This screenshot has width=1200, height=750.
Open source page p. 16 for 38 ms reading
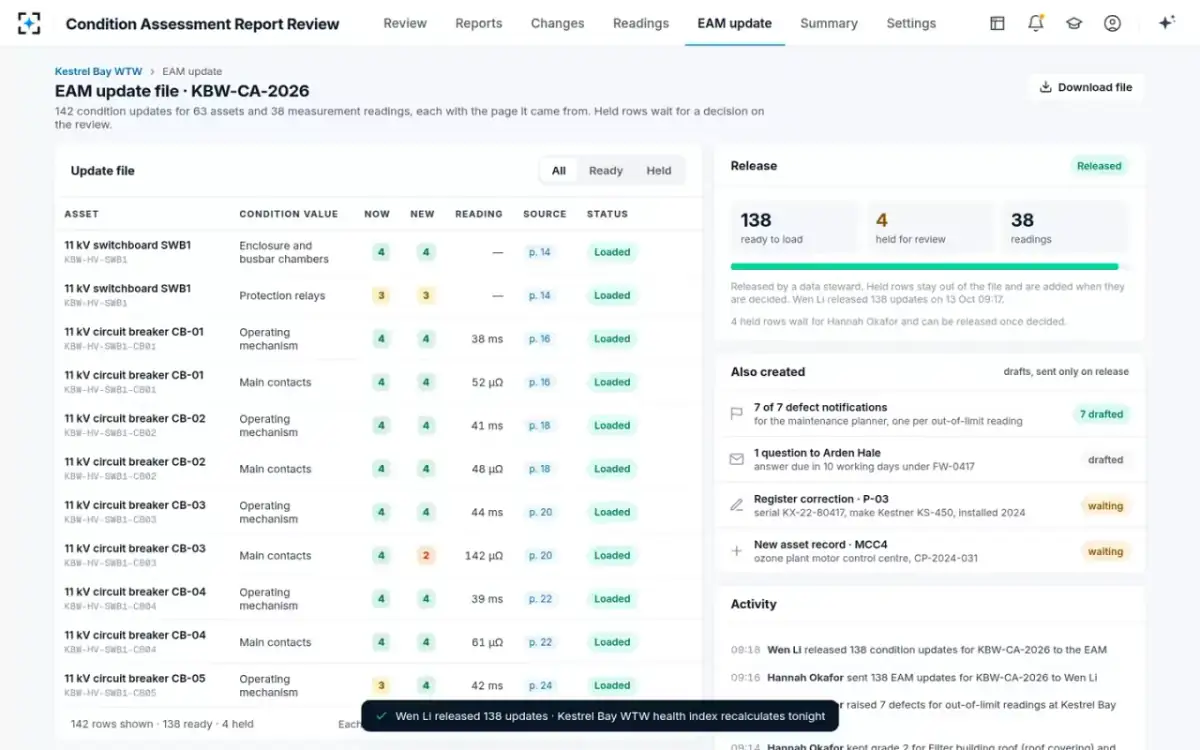tap(540, 339)
